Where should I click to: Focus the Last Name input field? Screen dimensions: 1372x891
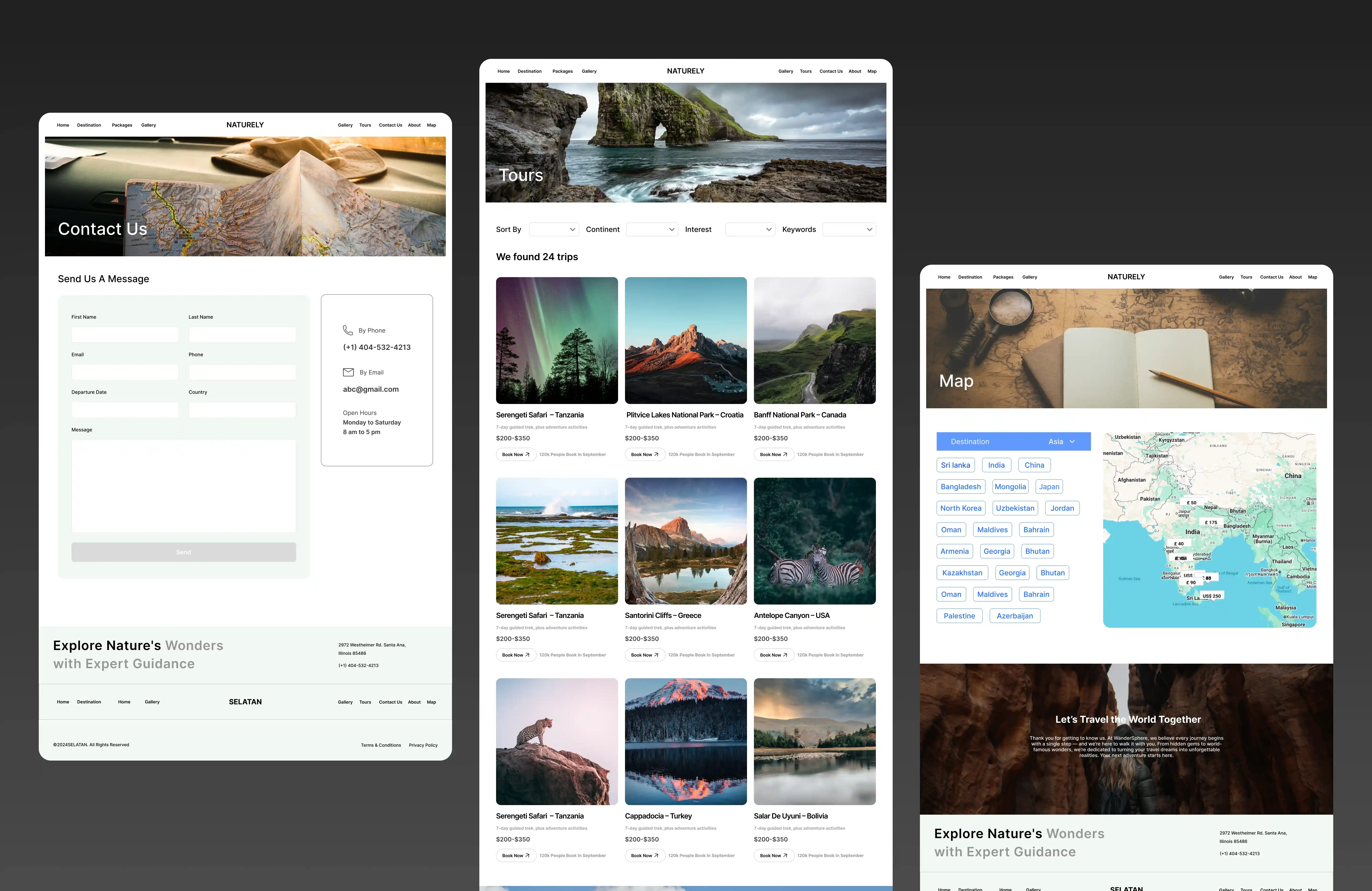tap(242, 335)
